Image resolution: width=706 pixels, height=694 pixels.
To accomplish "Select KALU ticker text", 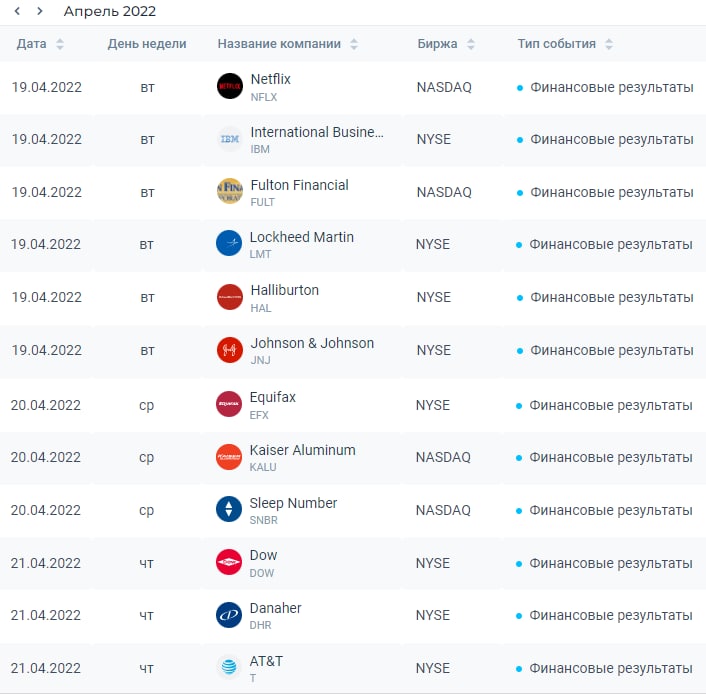I will point(263,467).
